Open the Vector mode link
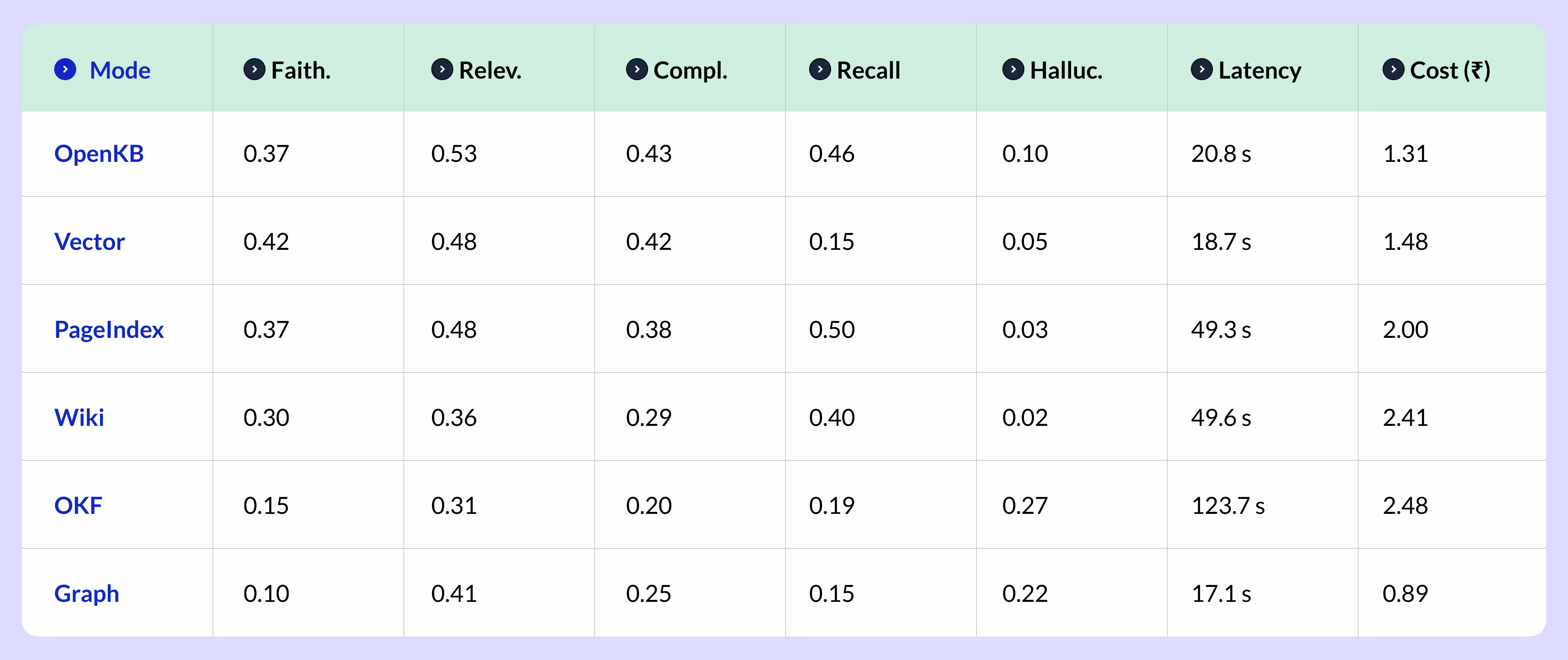 point(90,242)
